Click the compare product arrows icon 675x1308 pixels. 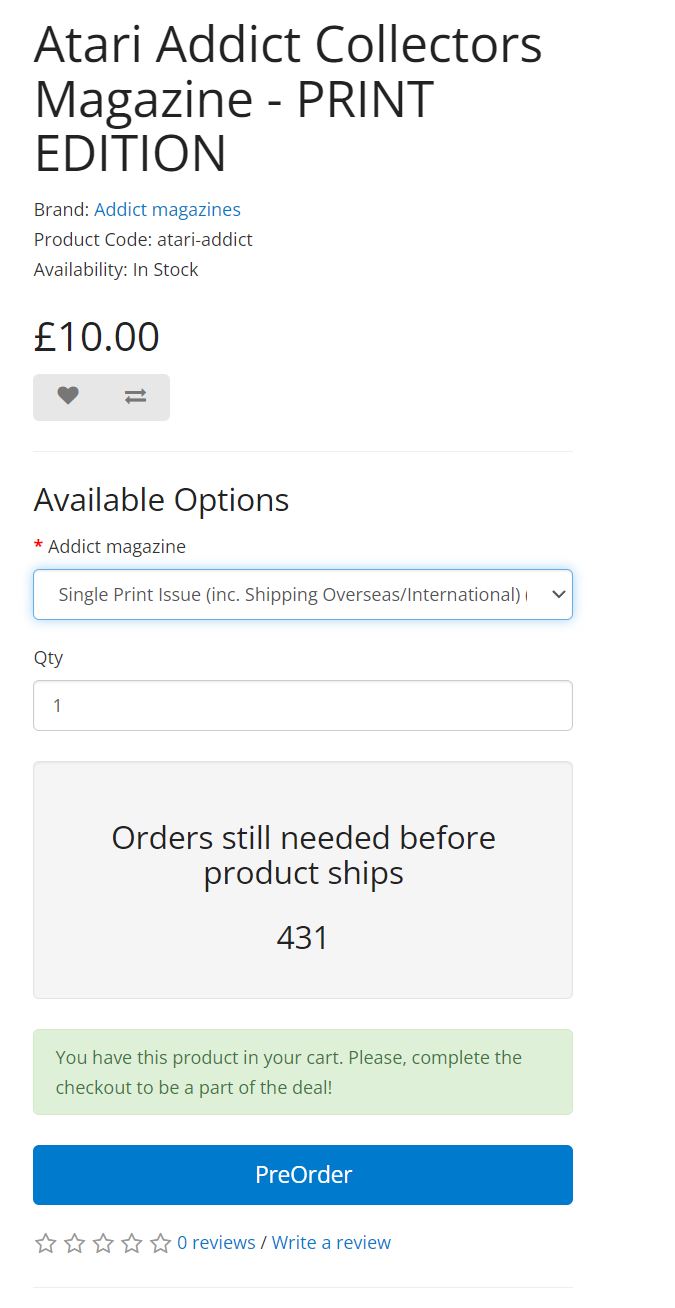pos(135,396)
